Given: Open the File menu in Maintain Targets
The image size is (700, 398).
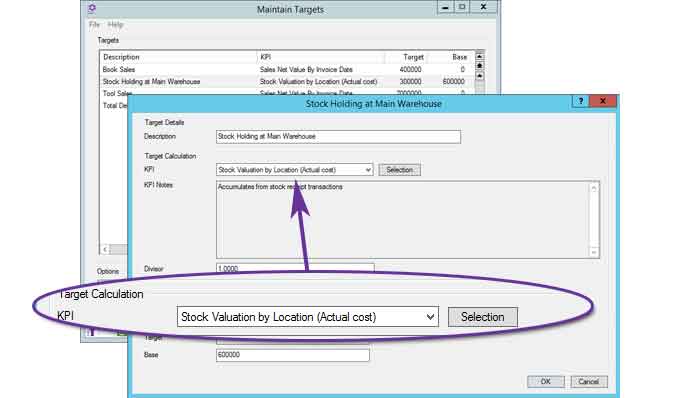Looking at the screenshot, I should (x=94, y=25).
